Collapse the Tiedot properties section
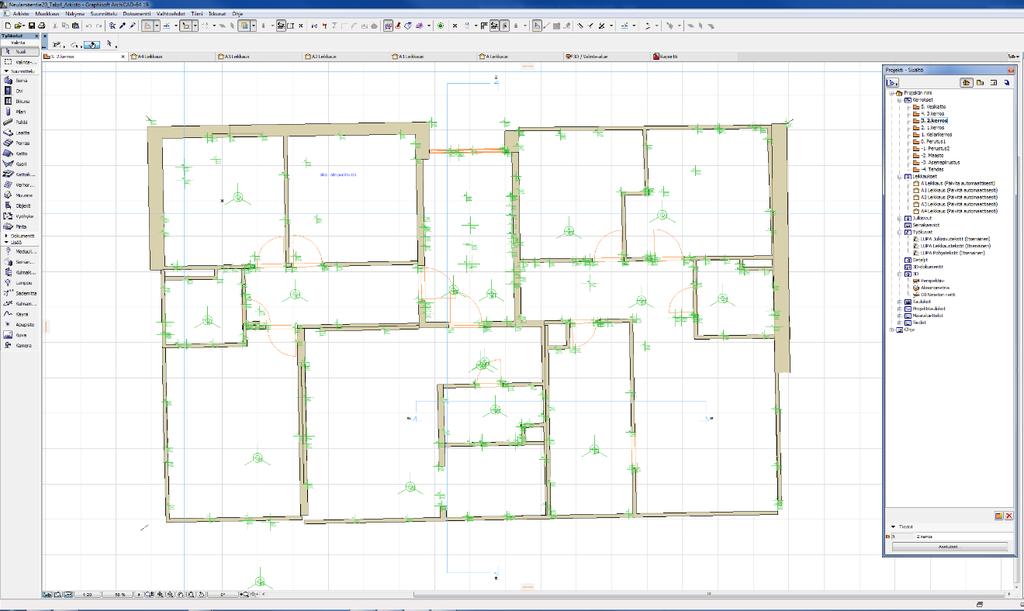1024x611 pixels. pos(893,527)
